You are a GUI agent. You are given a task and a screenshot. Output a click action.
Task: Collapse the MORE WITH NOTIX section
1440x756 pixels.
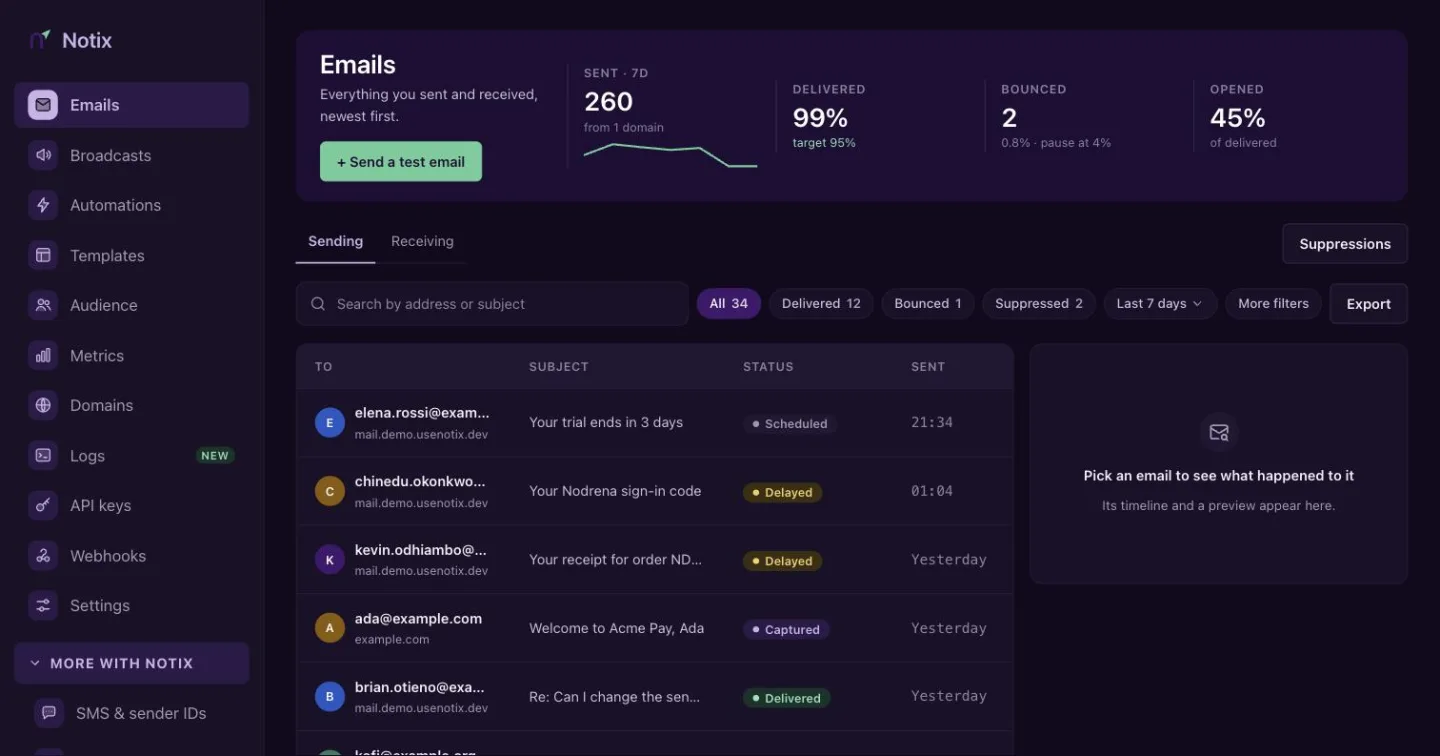131,663
